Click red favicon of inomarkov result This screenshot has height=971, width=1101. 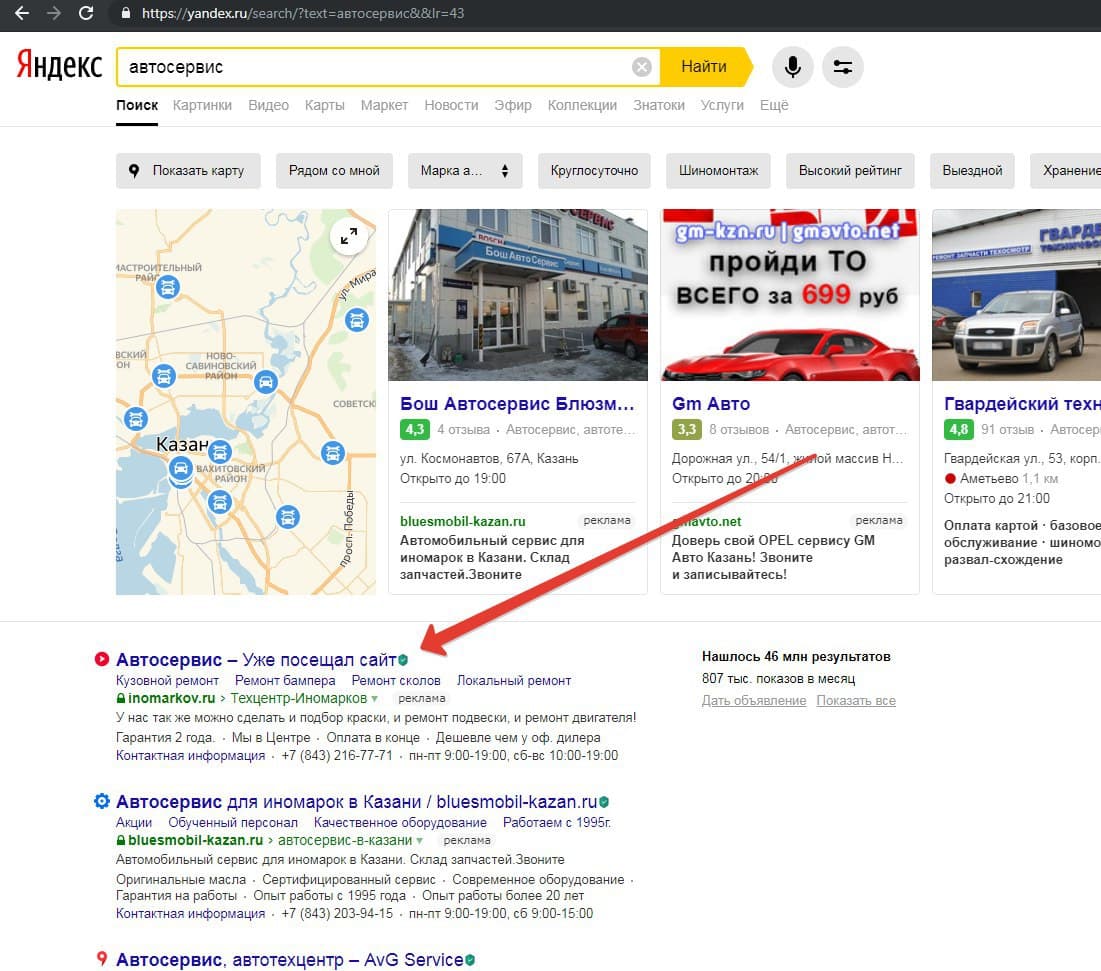[102, 659]
